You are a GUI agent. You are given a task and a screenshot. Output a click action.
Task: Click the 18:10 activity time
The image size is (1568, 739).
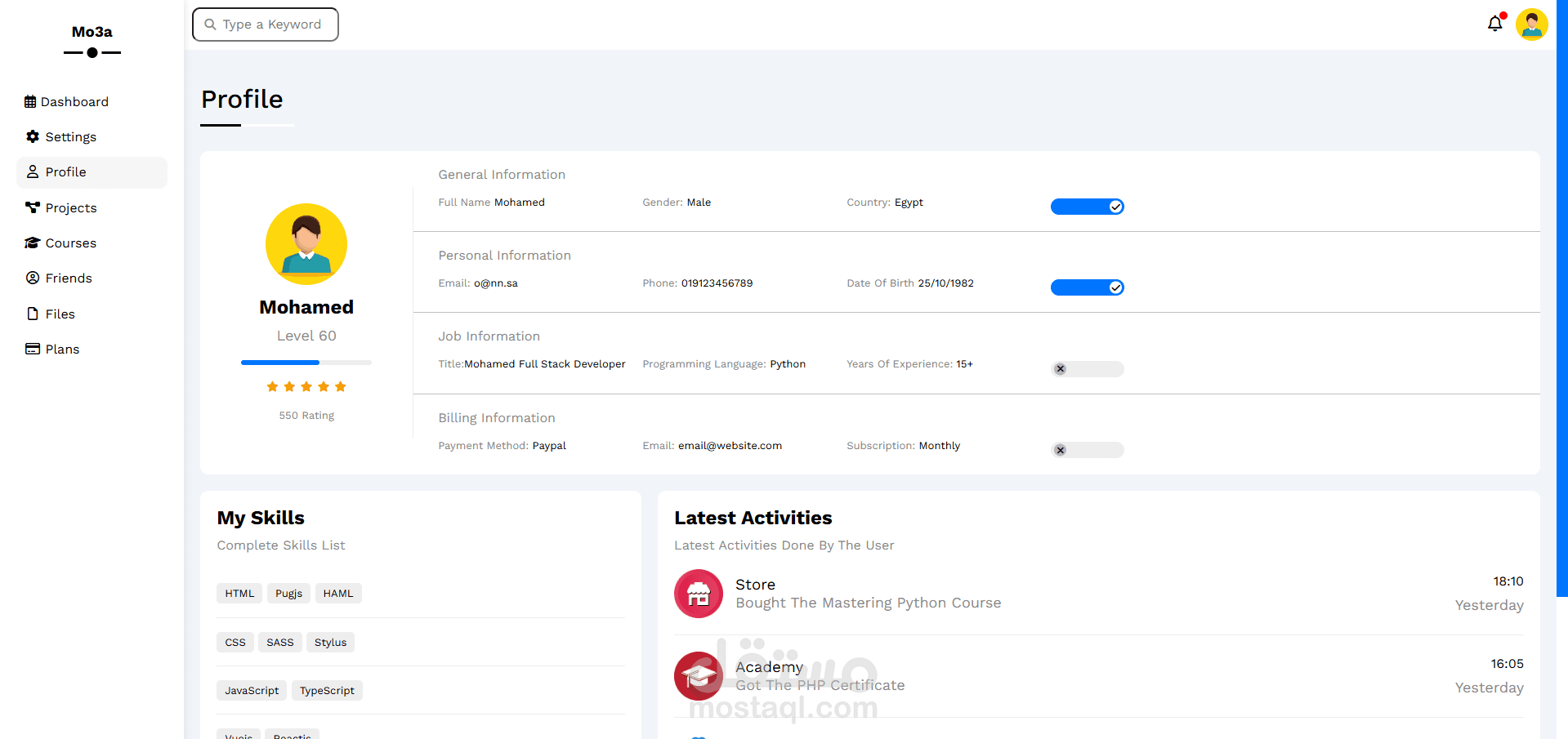(1508, 581)
